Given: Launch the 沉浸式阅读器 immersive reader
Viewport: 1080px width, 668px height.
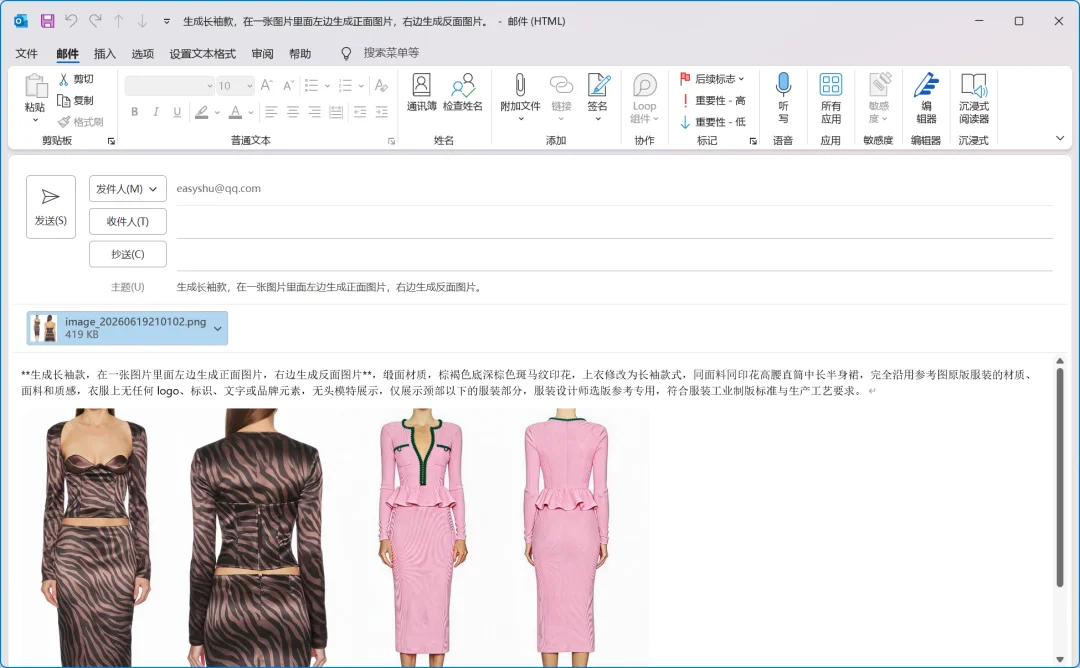Looking at the screenshot, I should pyautogui.click(x=974, y=98).
